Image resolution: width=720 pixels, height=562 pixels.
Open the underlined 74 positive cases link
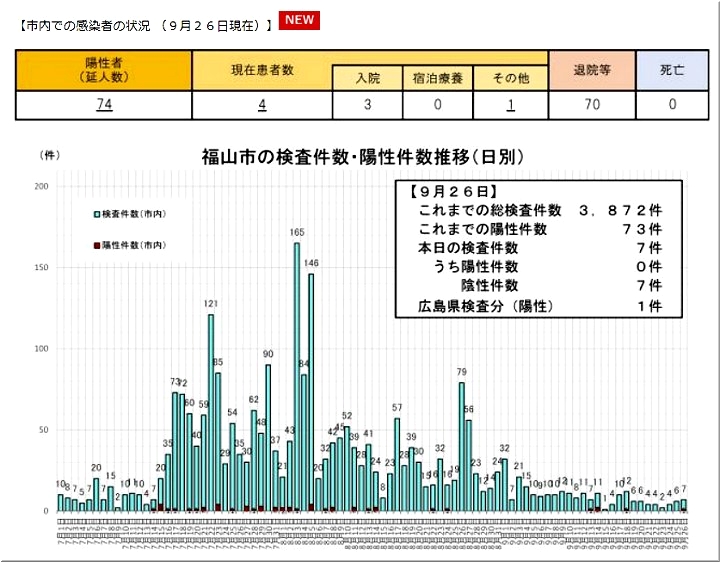(x=103, y=105)
